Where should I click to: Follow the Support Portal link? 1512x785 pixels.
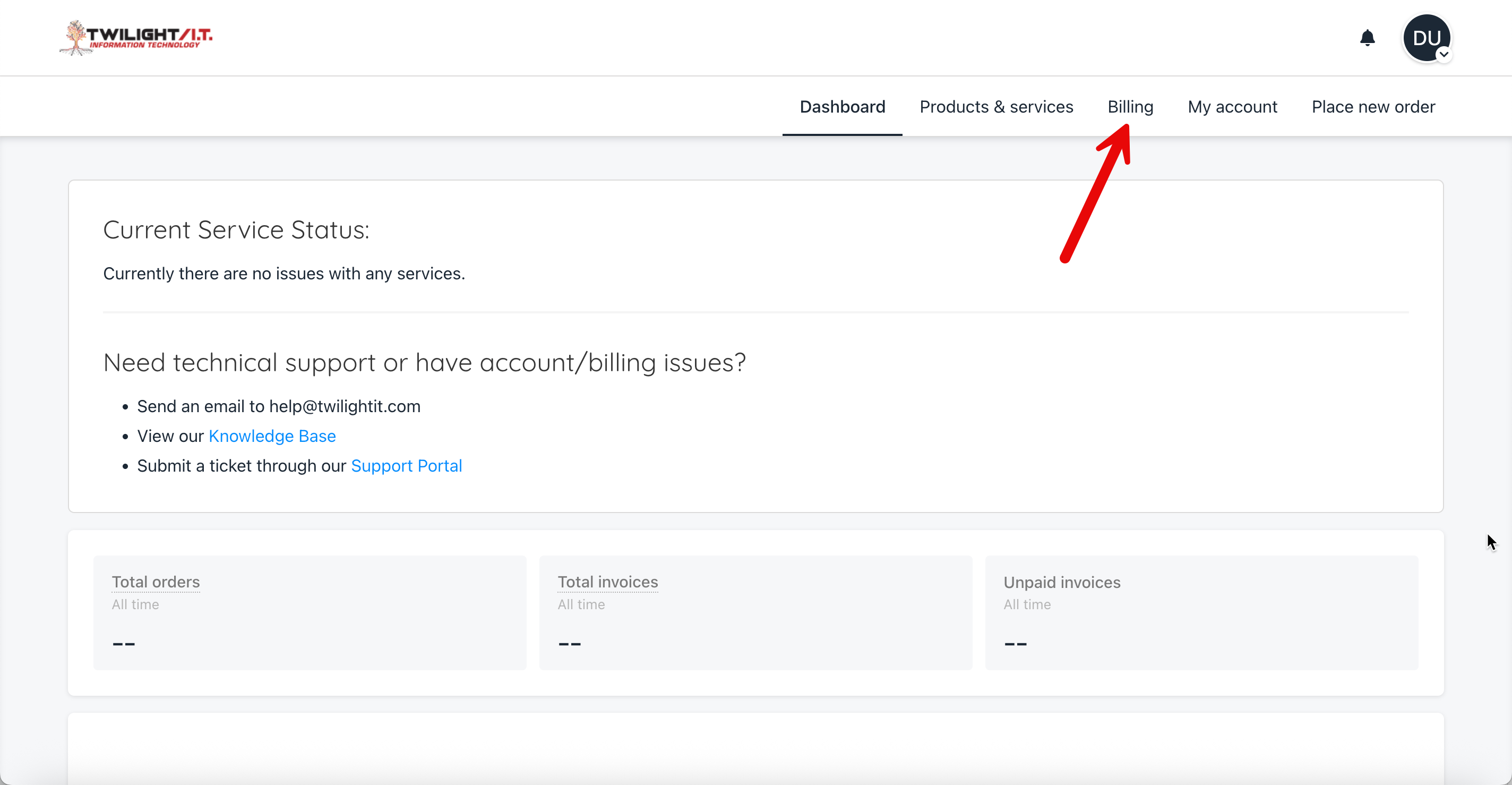coord(406,466)
